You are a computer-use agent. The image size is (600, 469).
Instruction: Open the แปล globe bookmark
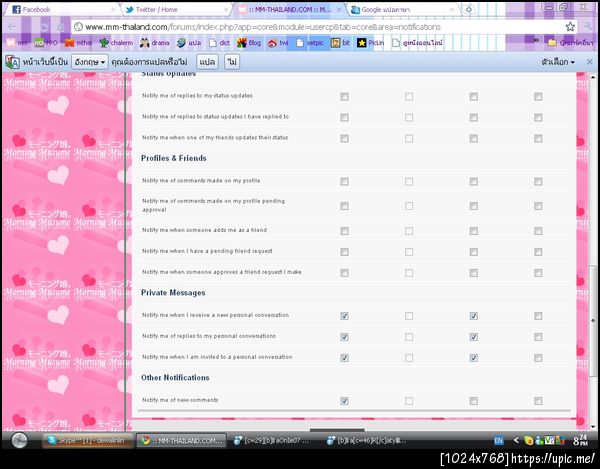[189, 43]
